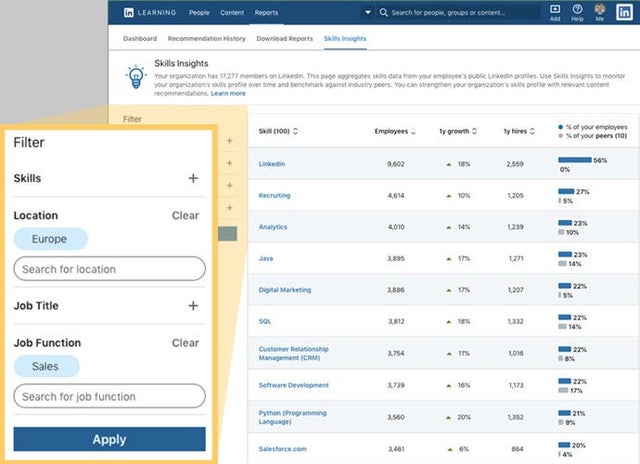Click the lightbulb Skills Insights icon
The image size is (640, 464).
tap(136, 76)
